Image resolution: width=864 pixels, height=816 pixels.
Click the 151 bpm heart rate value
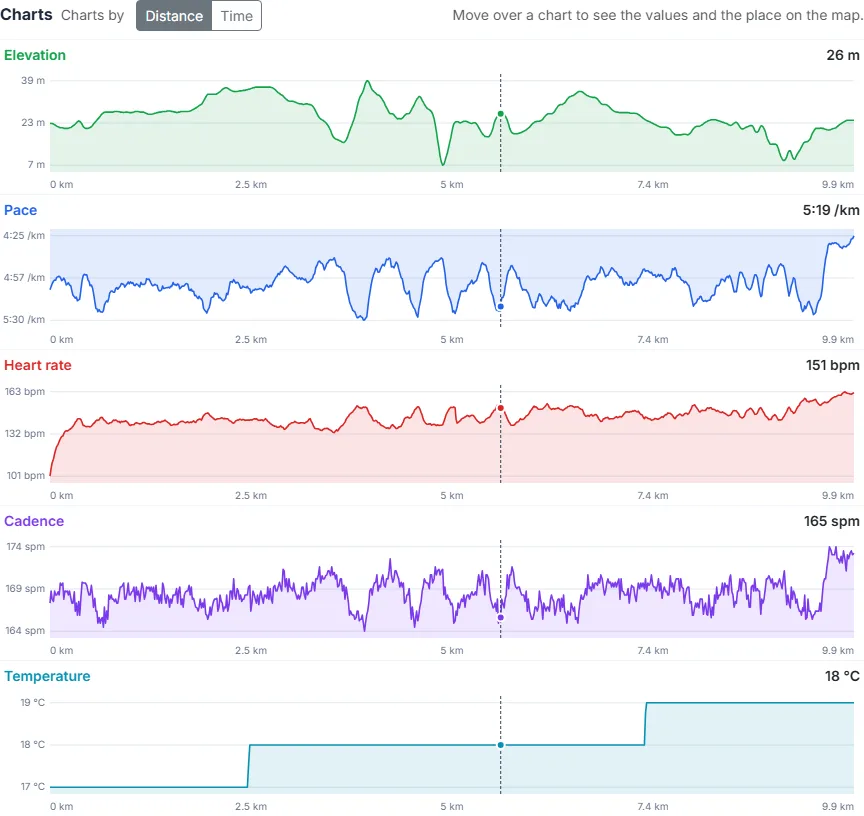(832, 365)
